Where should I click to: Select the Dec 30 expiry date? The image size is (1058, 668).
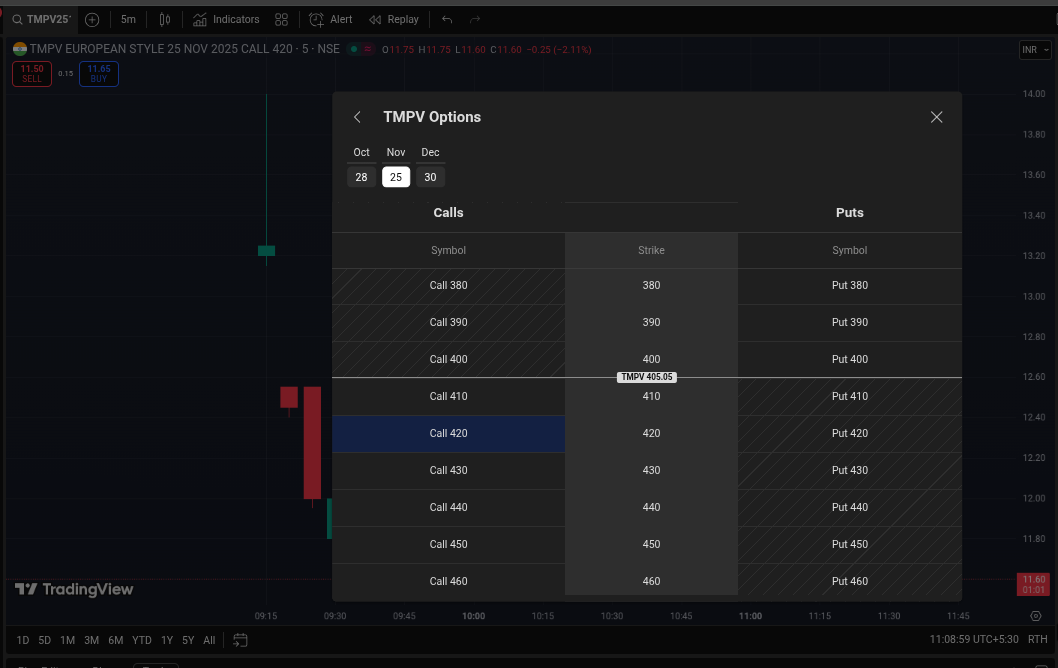(430, 177)
